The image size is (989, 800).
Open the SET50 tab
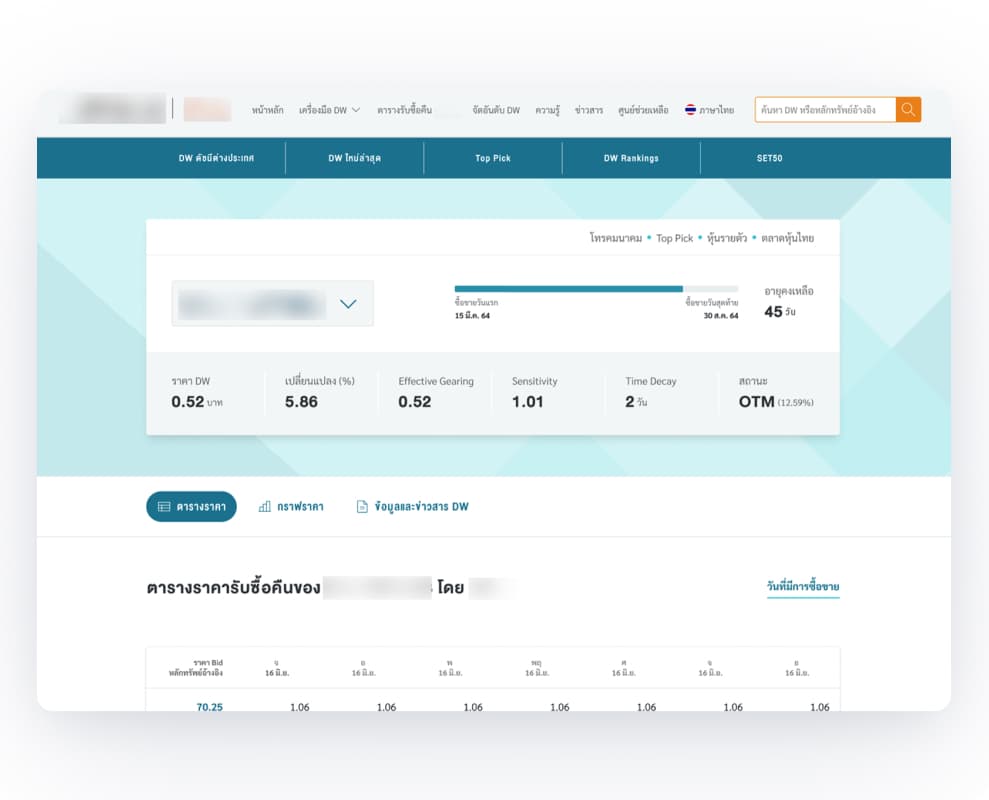[x=770, y=158]
